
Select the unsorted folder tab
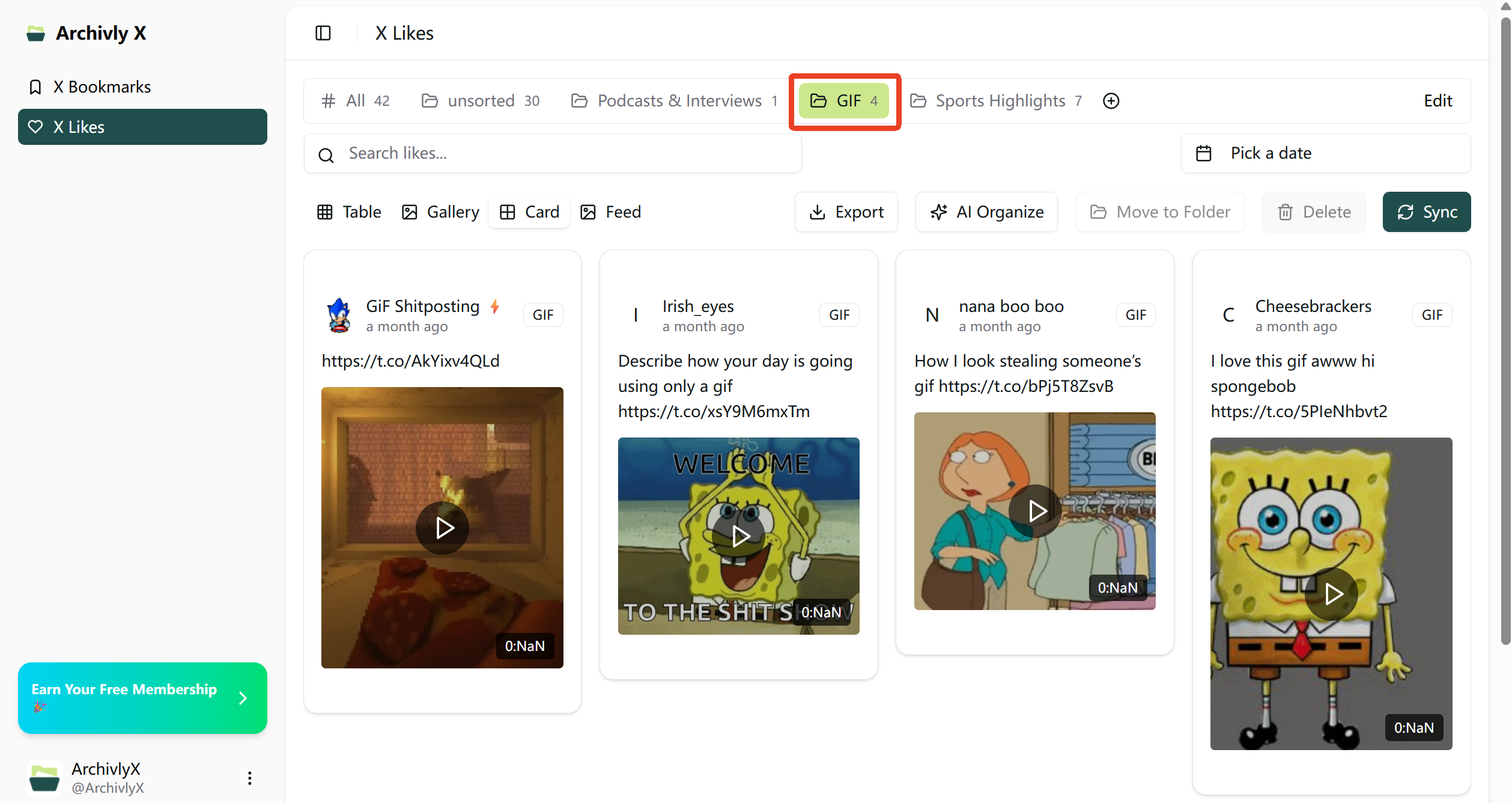(x=481, y=101)
